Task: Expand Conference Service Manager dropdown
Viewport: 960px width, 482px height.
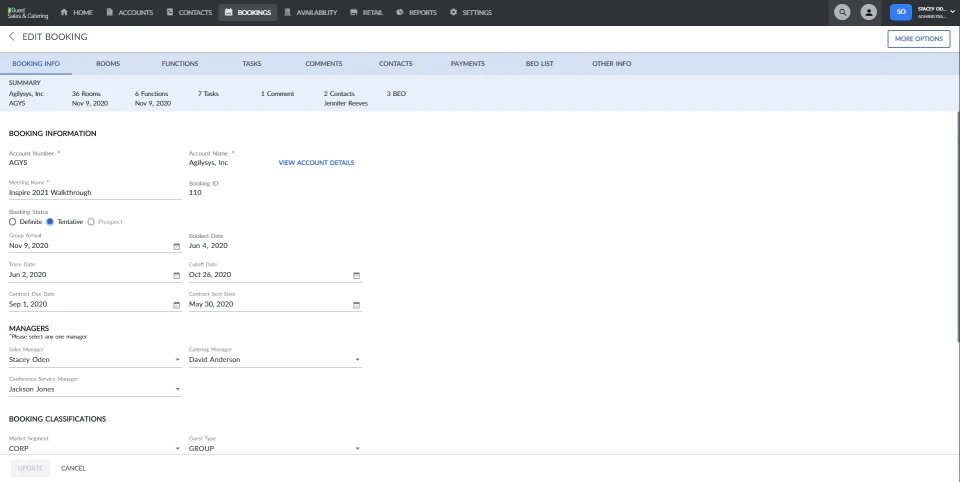Action: [x=178, y=389]
